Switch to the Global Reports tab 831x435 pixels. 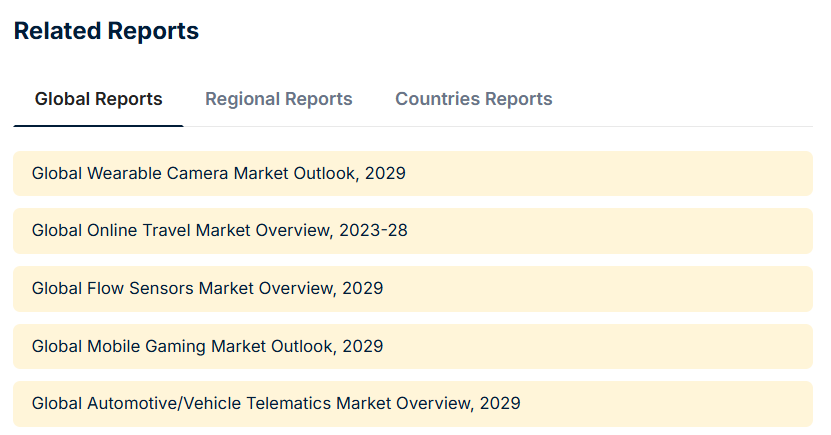pos(98,99)
